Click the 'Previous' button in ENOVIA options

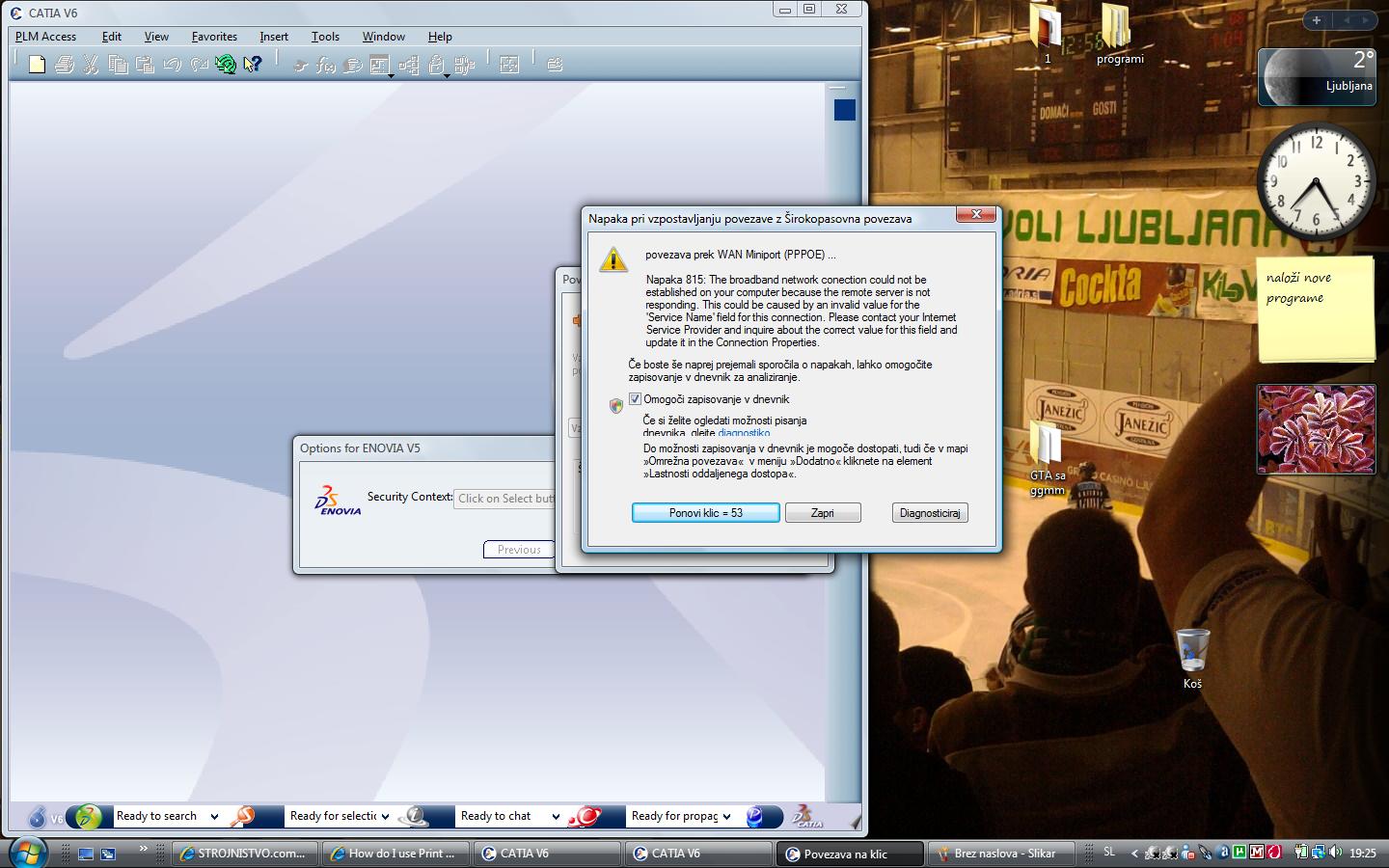pos(519,550)
